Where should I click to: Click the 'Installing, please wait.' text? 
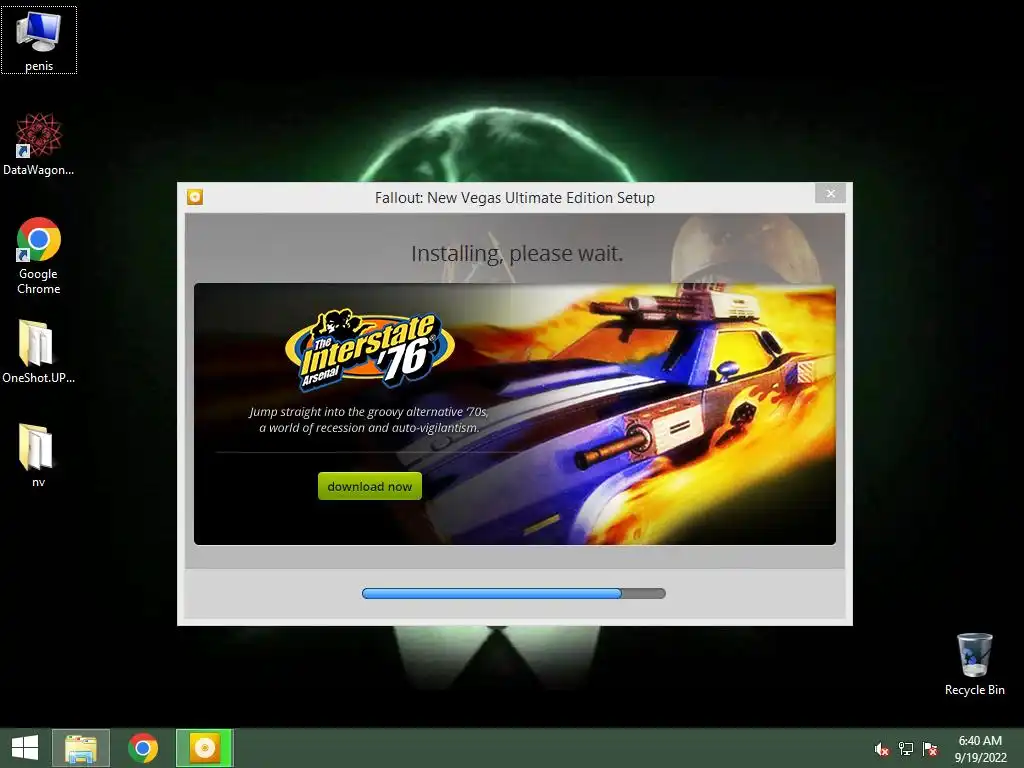(517, 253)
